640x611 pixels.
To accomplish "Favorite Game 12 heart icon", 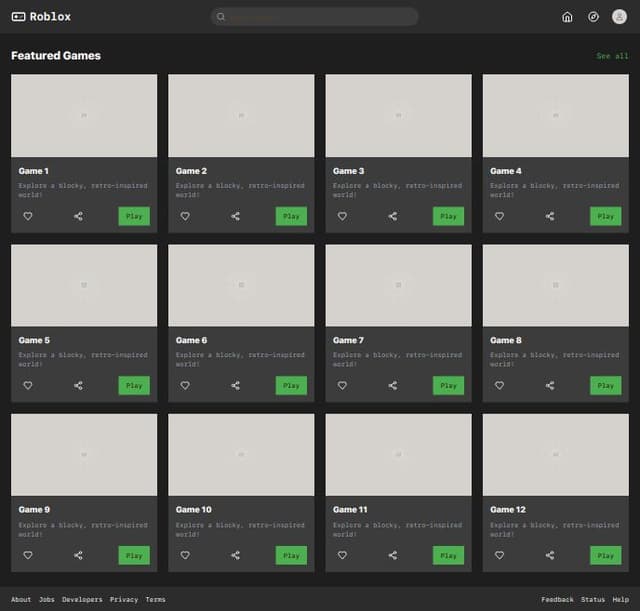I will point(499,555).
